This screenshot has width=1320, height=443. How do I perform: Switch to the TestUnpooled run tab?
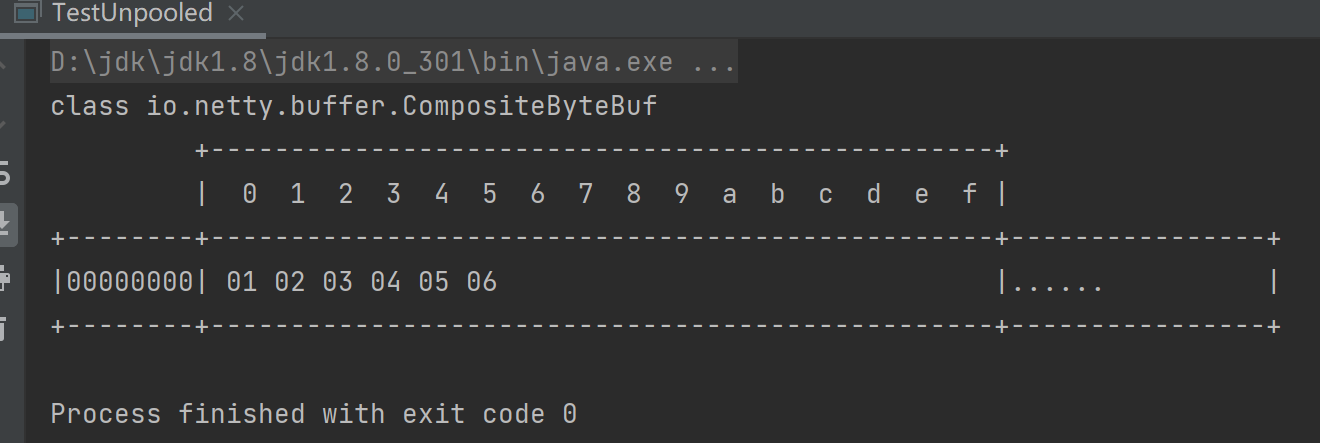132,14
